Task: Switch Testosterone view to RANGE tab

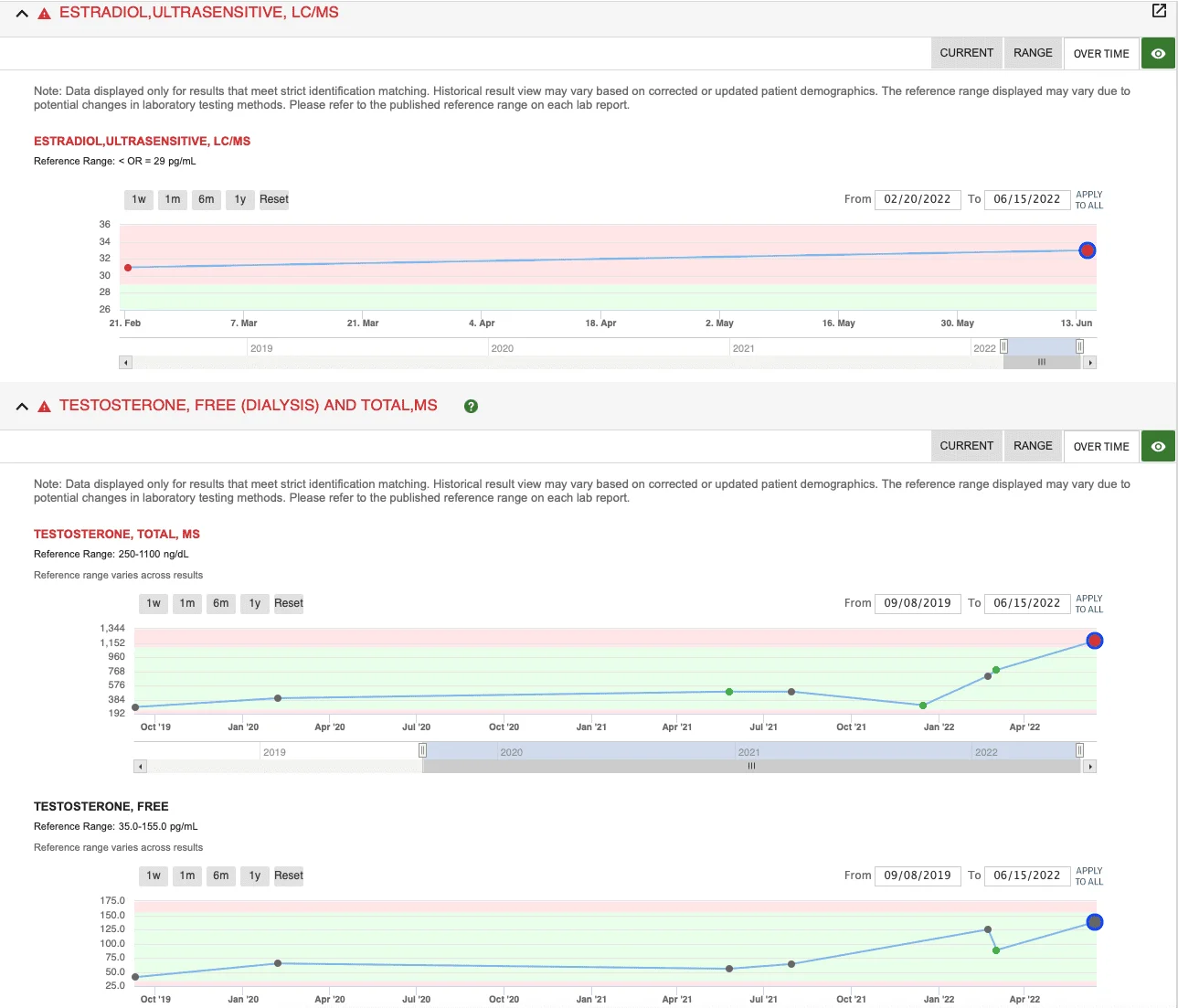Action: coord(1033,446)
